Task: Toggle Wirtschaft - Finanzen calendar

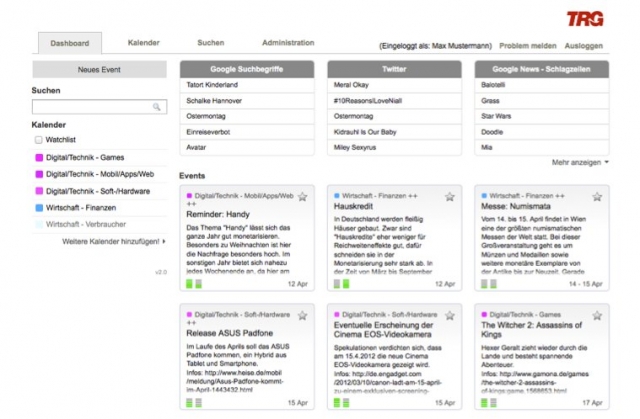Action: point(38,207)
